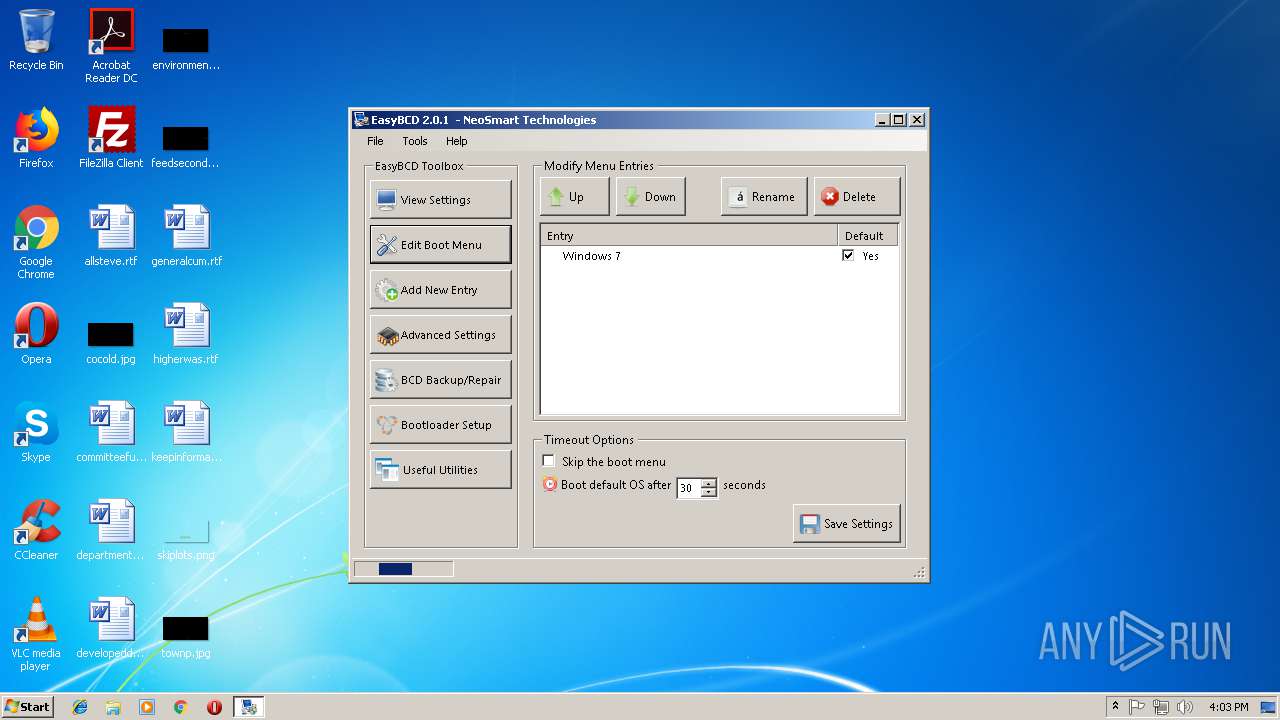The height and width of the screenshot is (720, 1280).
Task: Enable Skip the boot menu checkbox
Action: point(549,461)
